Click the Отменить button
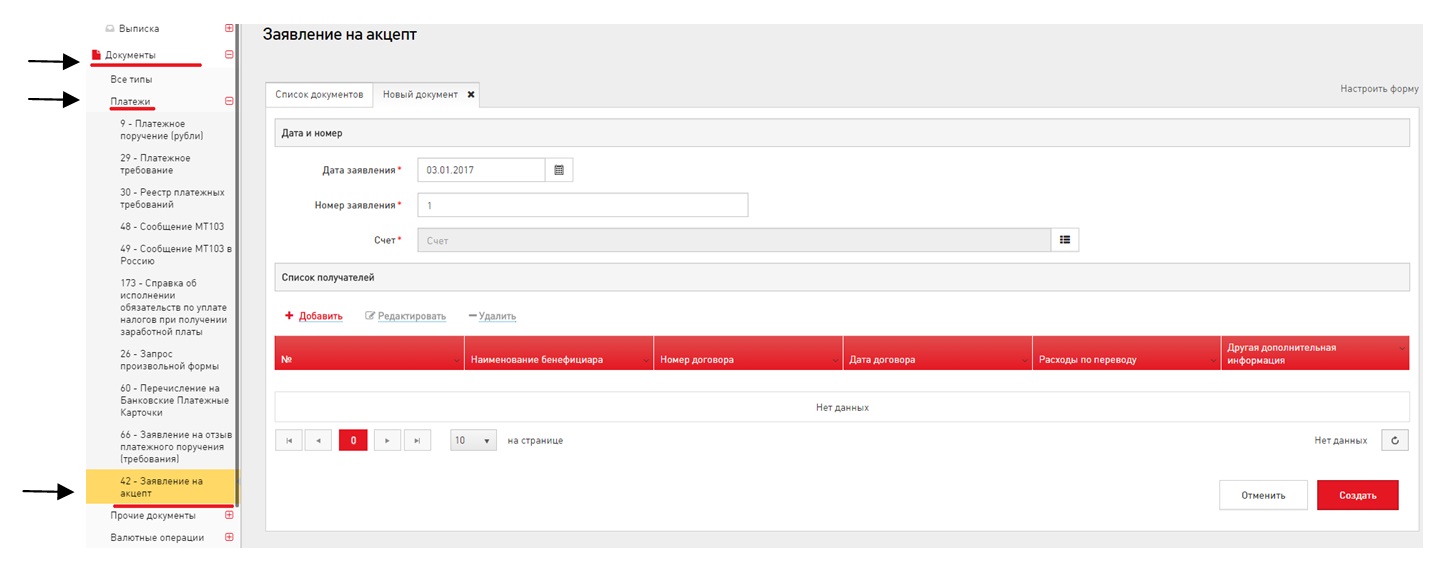 click(1261, 495)
